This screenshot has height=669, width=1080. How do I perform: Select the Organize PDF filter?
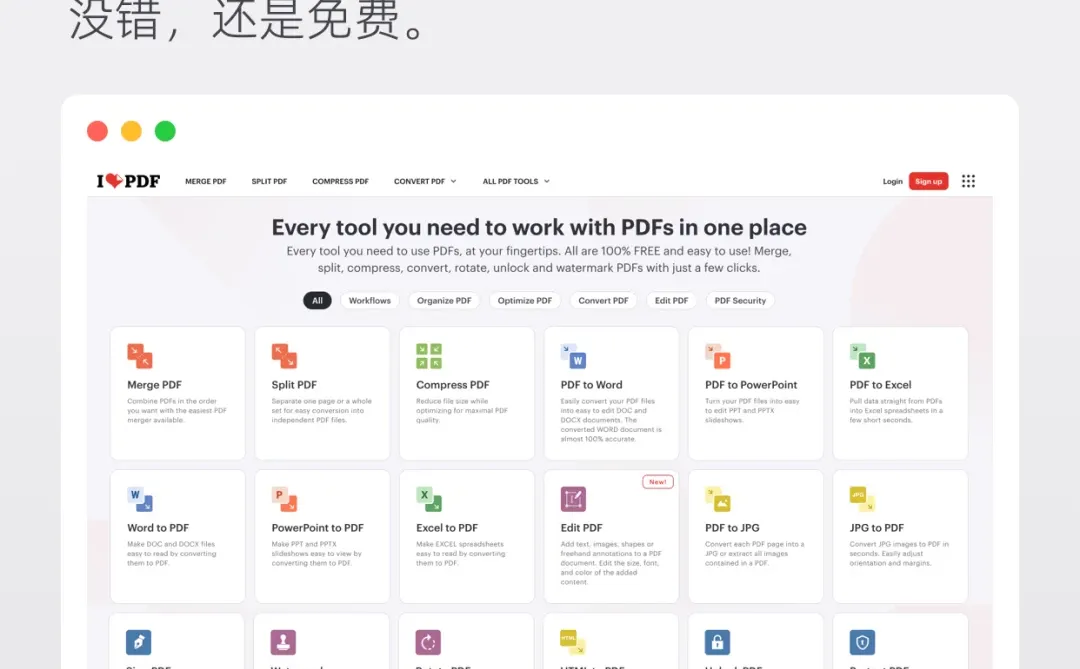pyautogui.click(x=444, y=300)
